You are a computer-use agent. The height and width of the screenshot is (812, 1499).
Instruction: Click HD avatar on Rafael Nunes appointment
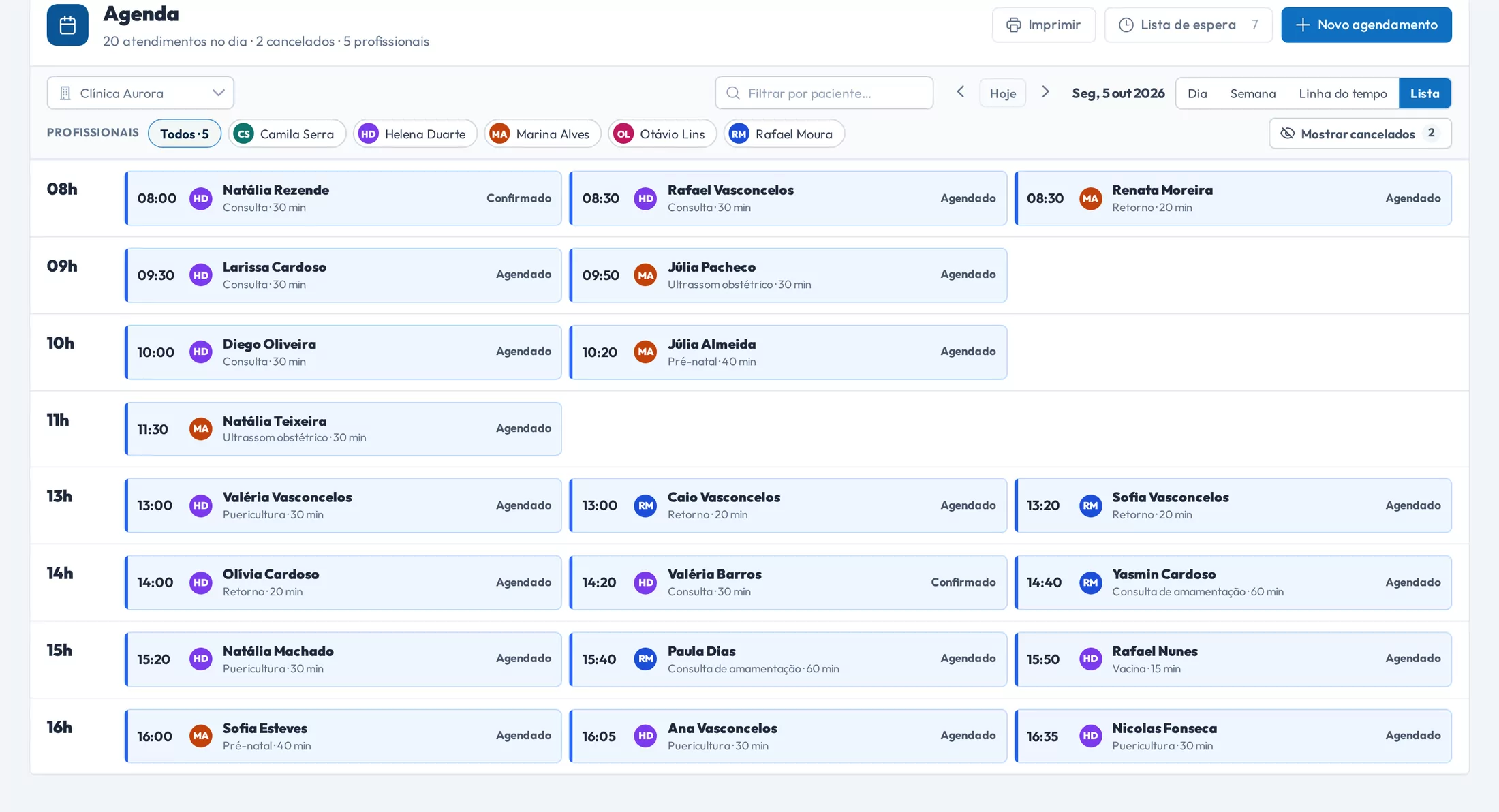click(1090, 659)
